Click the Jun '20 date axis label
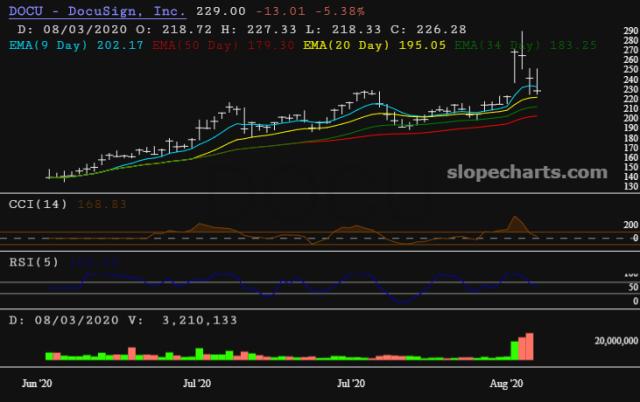This screenshot has height=402, width=640. (37, 382)
